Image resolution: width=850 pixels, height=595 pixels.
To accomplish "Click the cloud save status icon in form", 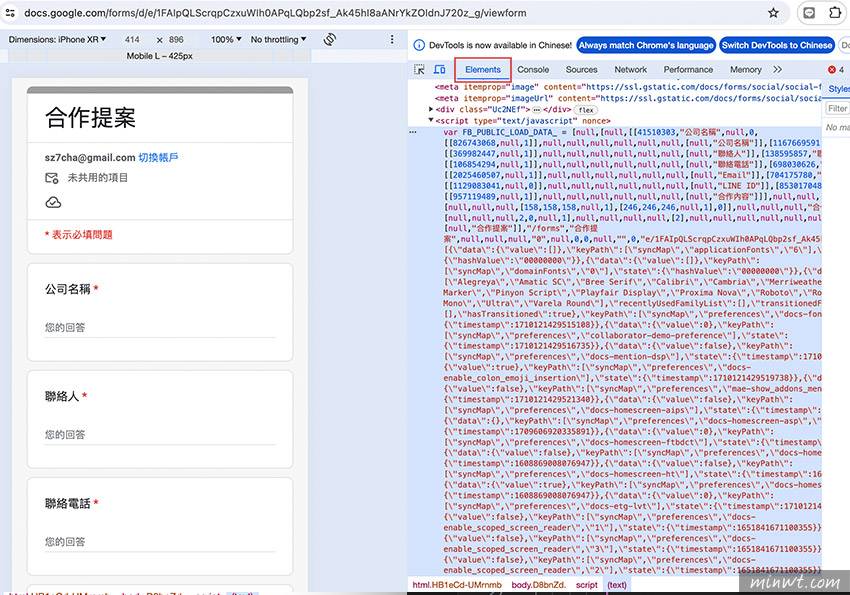I will click(53, 203).
